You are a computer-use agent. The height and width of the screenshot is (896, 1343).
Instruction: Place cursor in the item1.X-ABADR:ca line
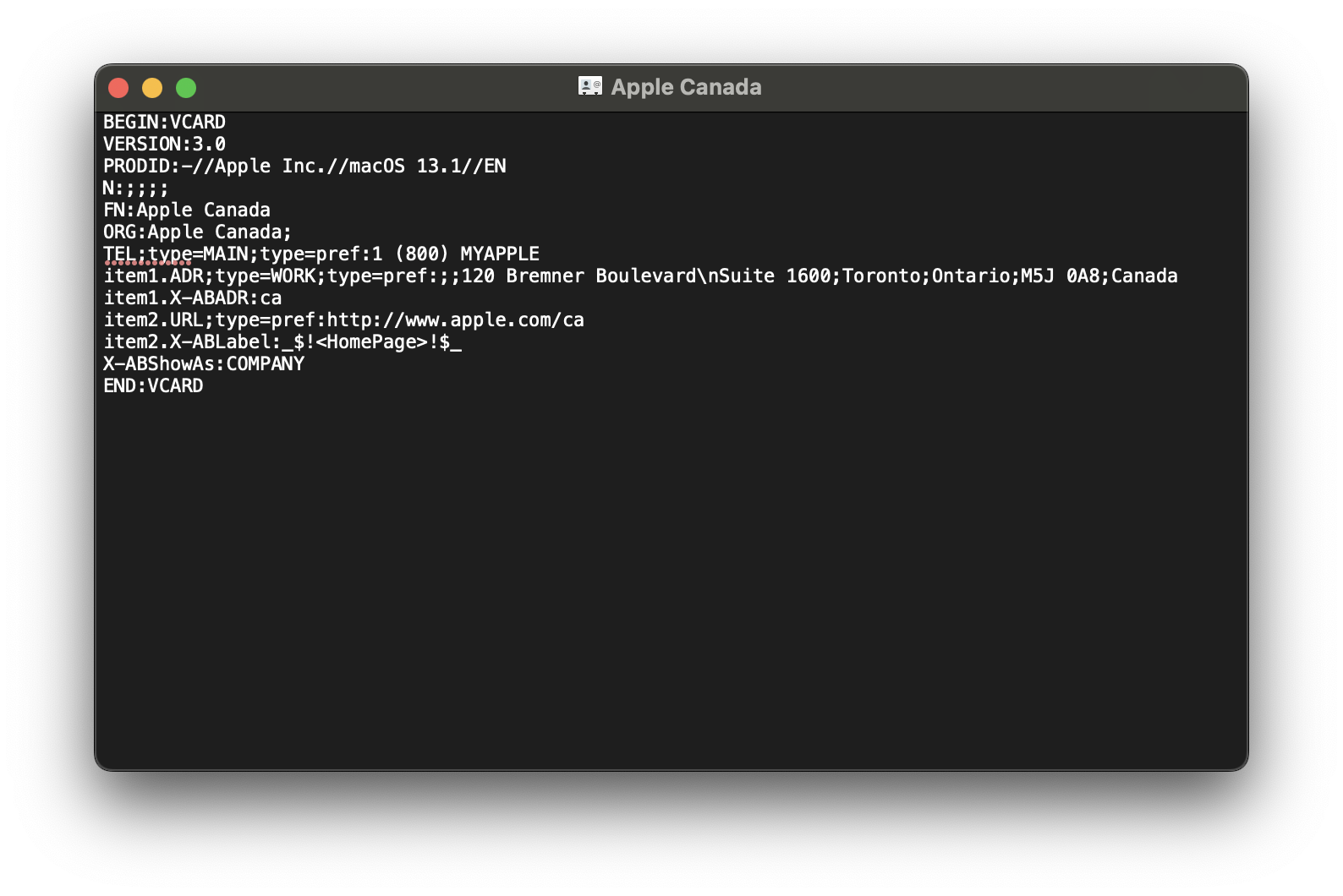(x=193, y=298)
